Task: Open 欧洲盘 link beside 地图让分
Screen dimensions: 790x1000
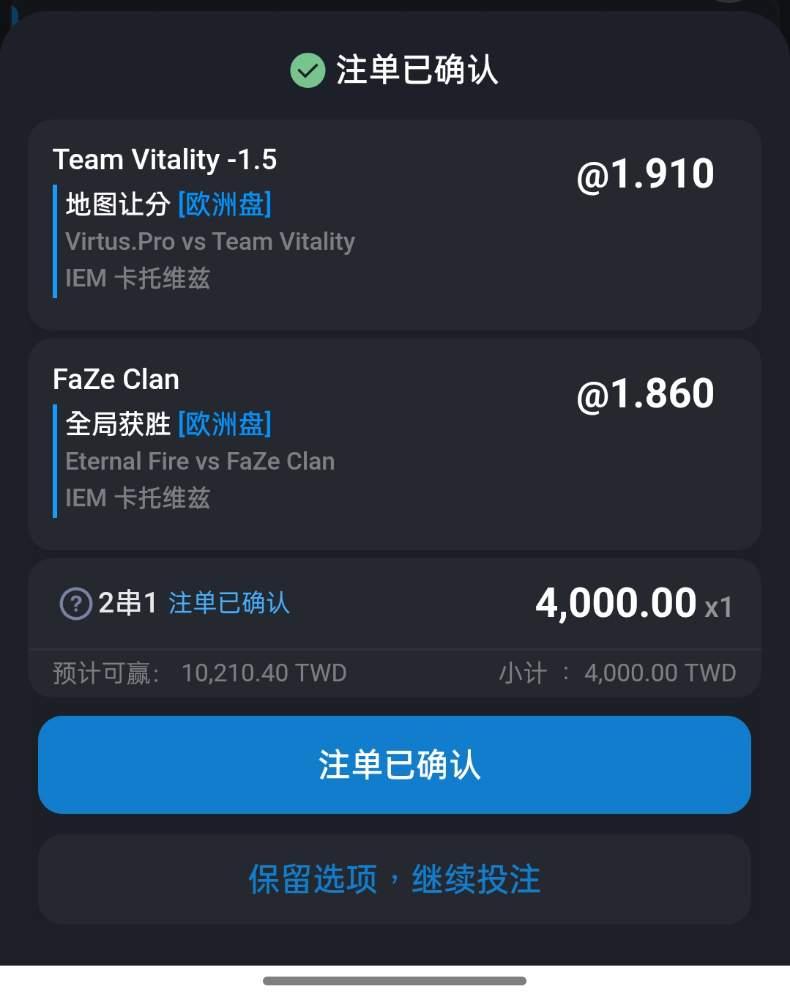Action: pos(224,205)
